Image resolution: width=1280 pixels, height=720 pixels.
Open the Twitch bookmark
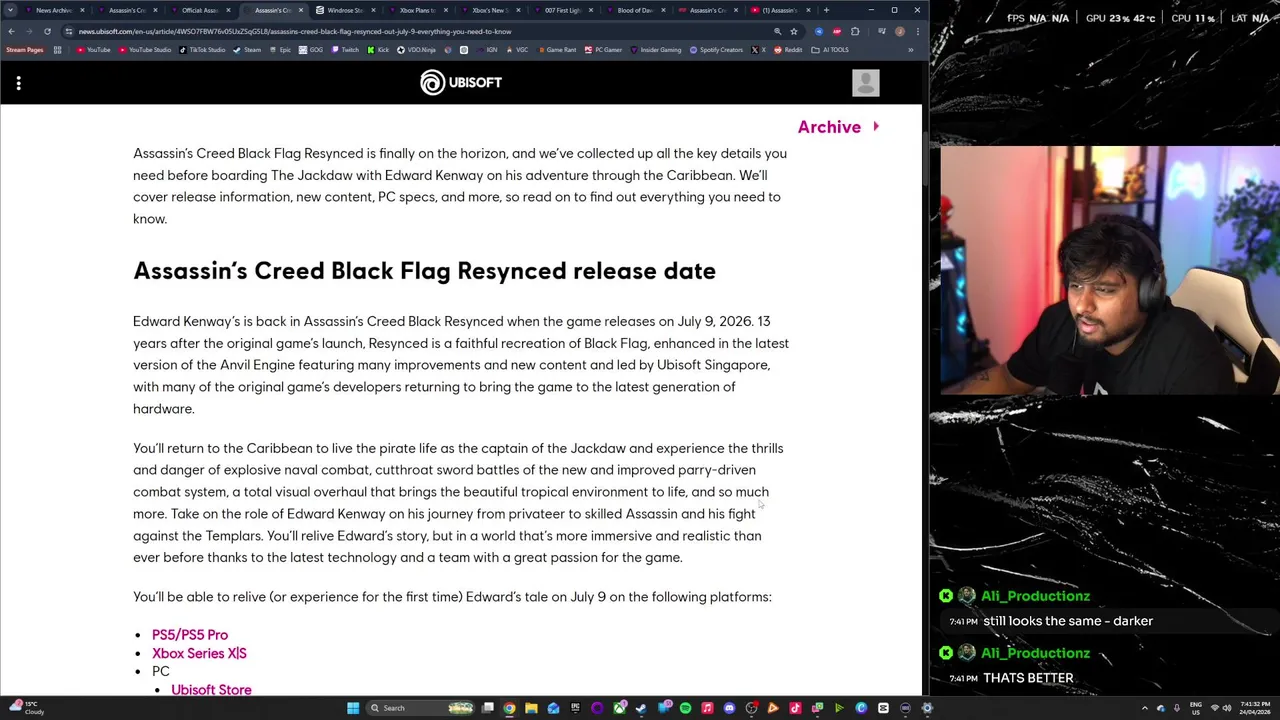click(x=345, y=50)
